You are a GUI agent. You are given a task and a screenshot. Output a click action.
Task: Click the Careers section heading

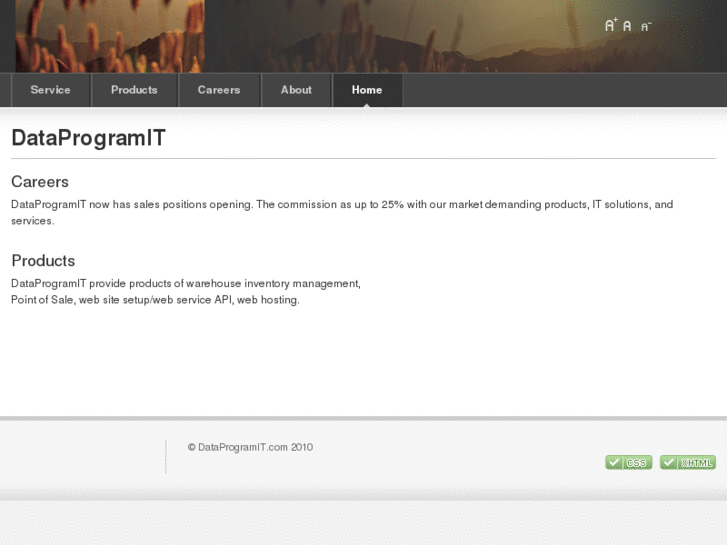point(40,182)
